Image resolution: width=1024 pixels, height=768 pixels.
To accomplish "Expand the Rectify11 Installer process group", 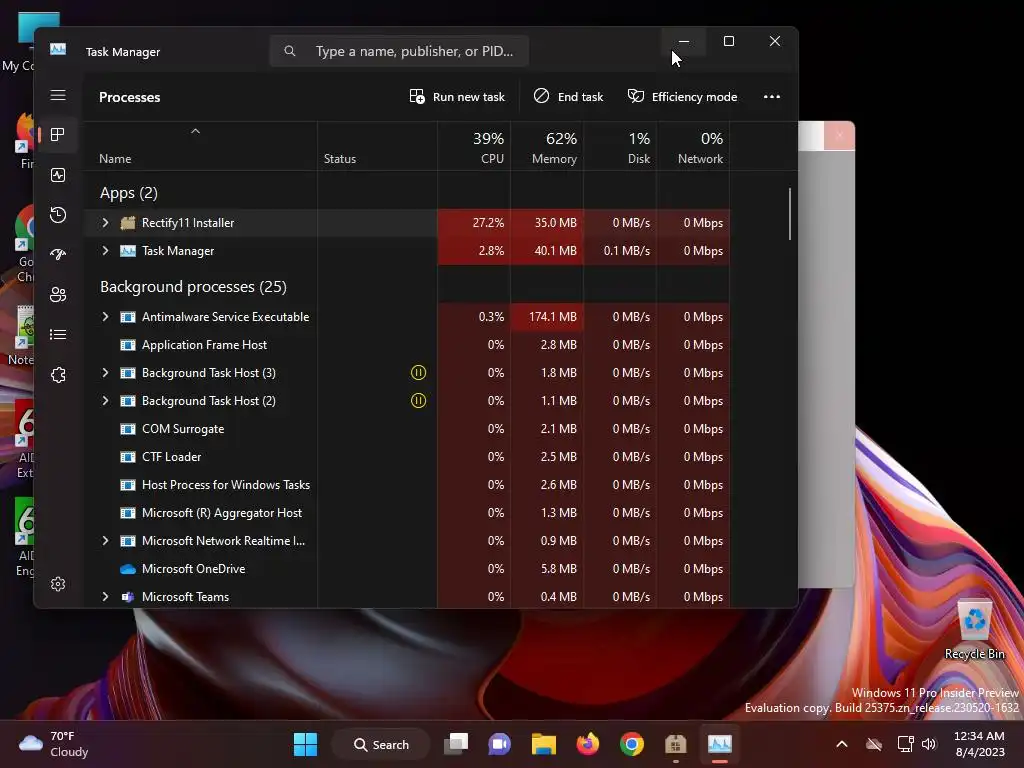I will [x=105, y=223].
